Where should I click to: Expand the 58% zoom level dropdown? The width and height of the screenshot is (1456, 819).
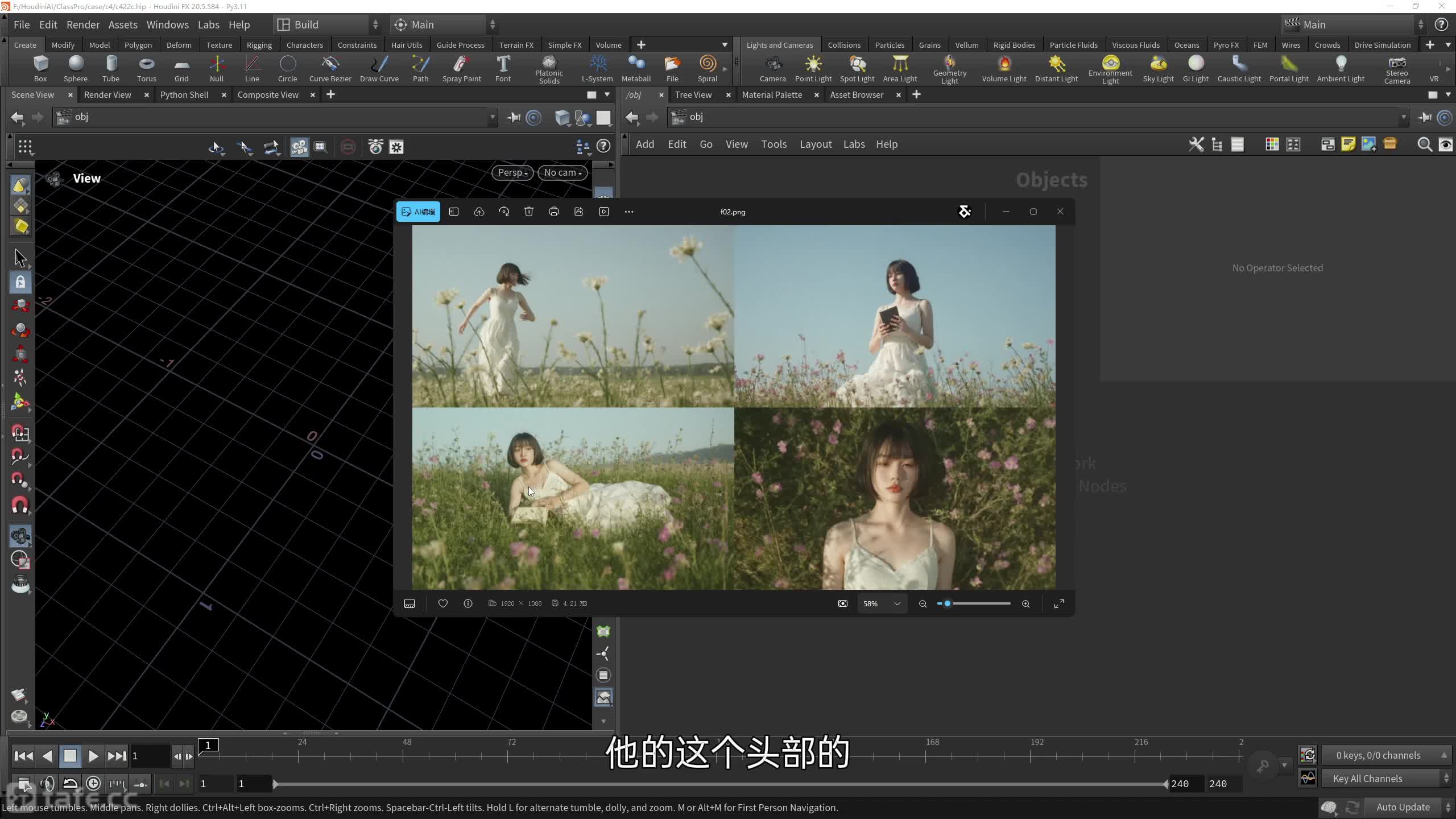[x=897, y=603]
